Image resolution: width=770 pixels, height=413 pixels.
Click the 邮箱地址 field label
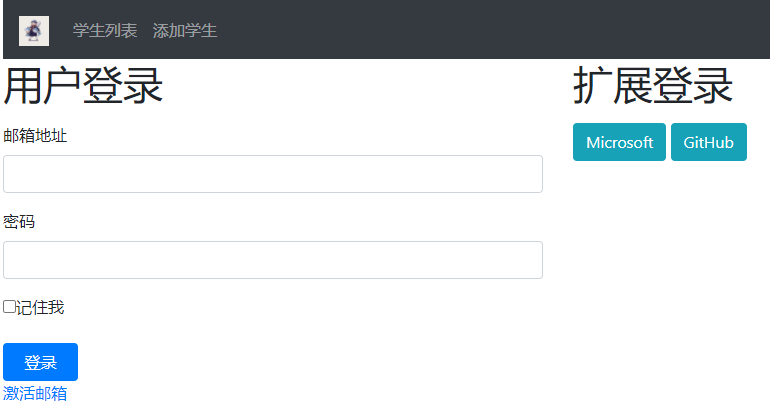[x=35, y=136]
